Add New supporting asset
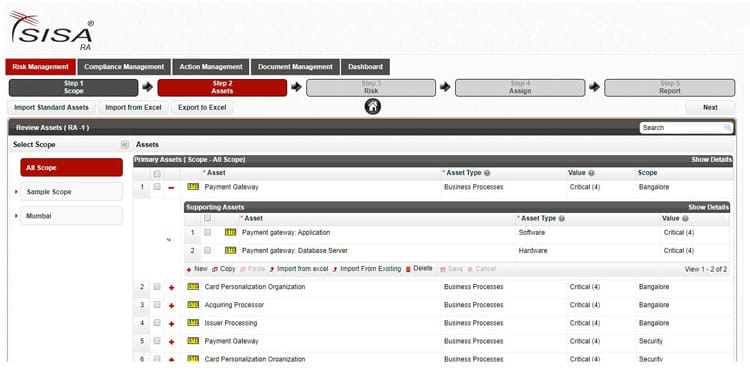 point(197,269)
